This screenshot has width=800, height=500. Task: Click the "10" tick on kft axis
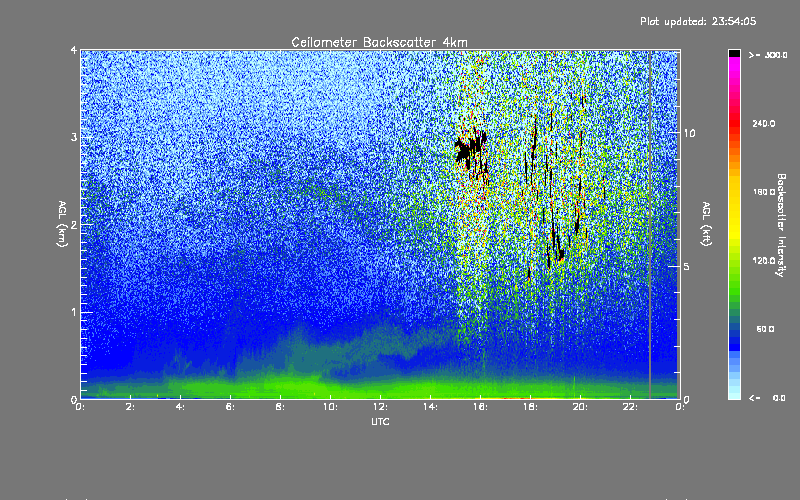point(689,133)
